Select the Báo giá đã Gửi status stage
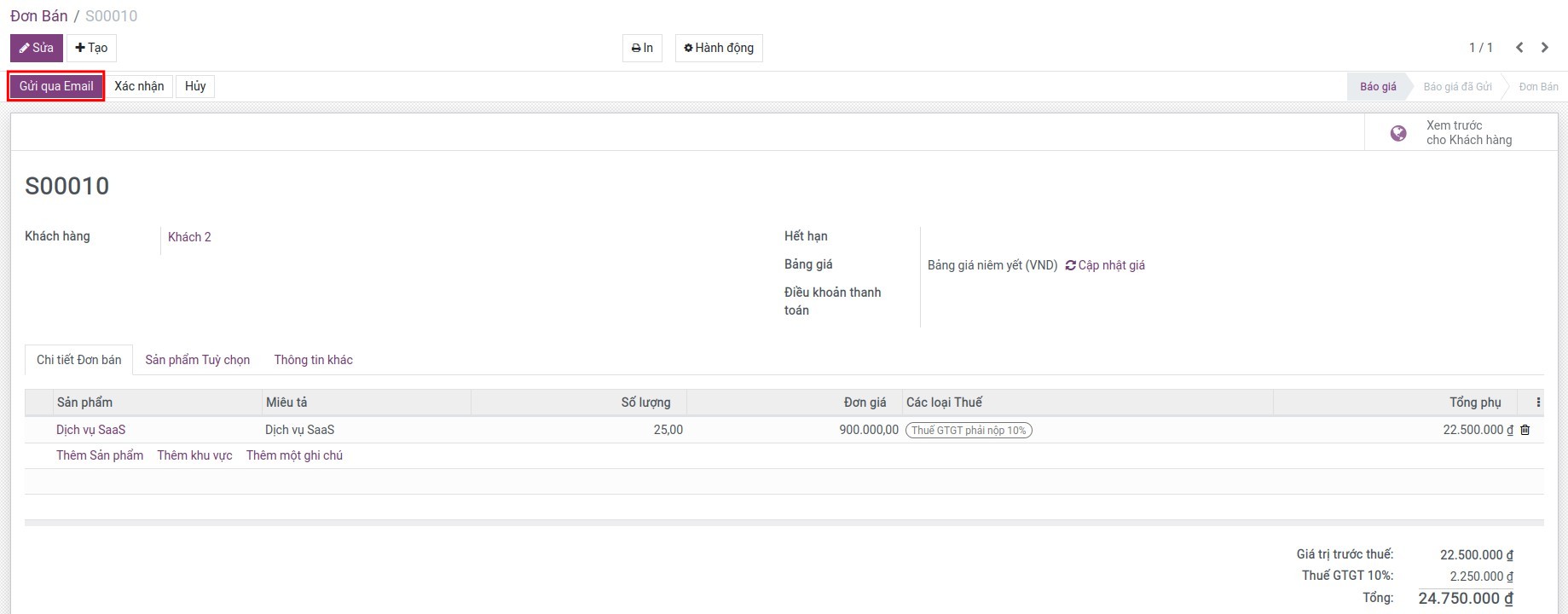This screenshot has height=614, width=1568. (1457, 87)
